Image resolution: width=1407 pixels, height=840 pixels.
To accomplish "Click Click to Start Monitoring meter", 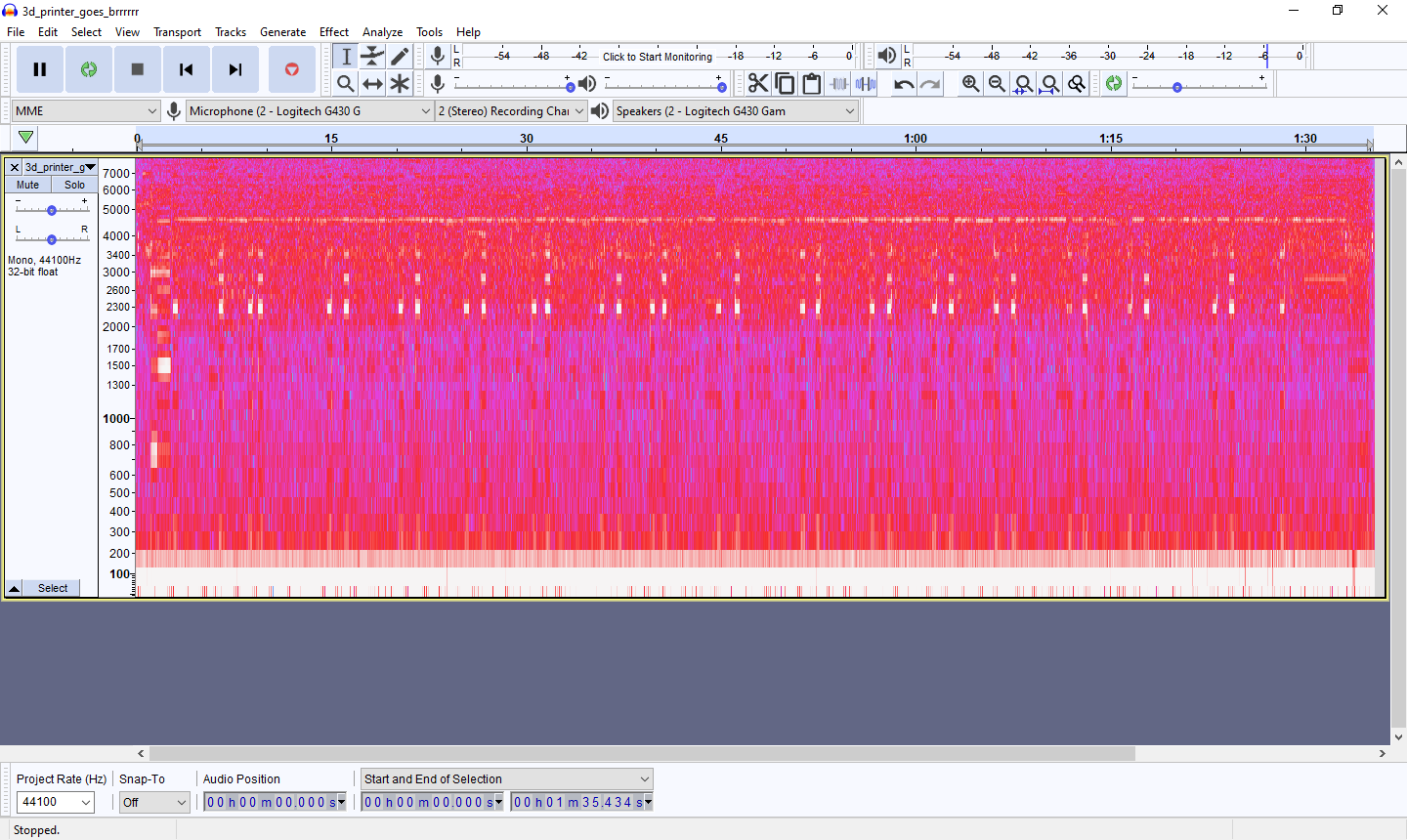I will (658, 57).
